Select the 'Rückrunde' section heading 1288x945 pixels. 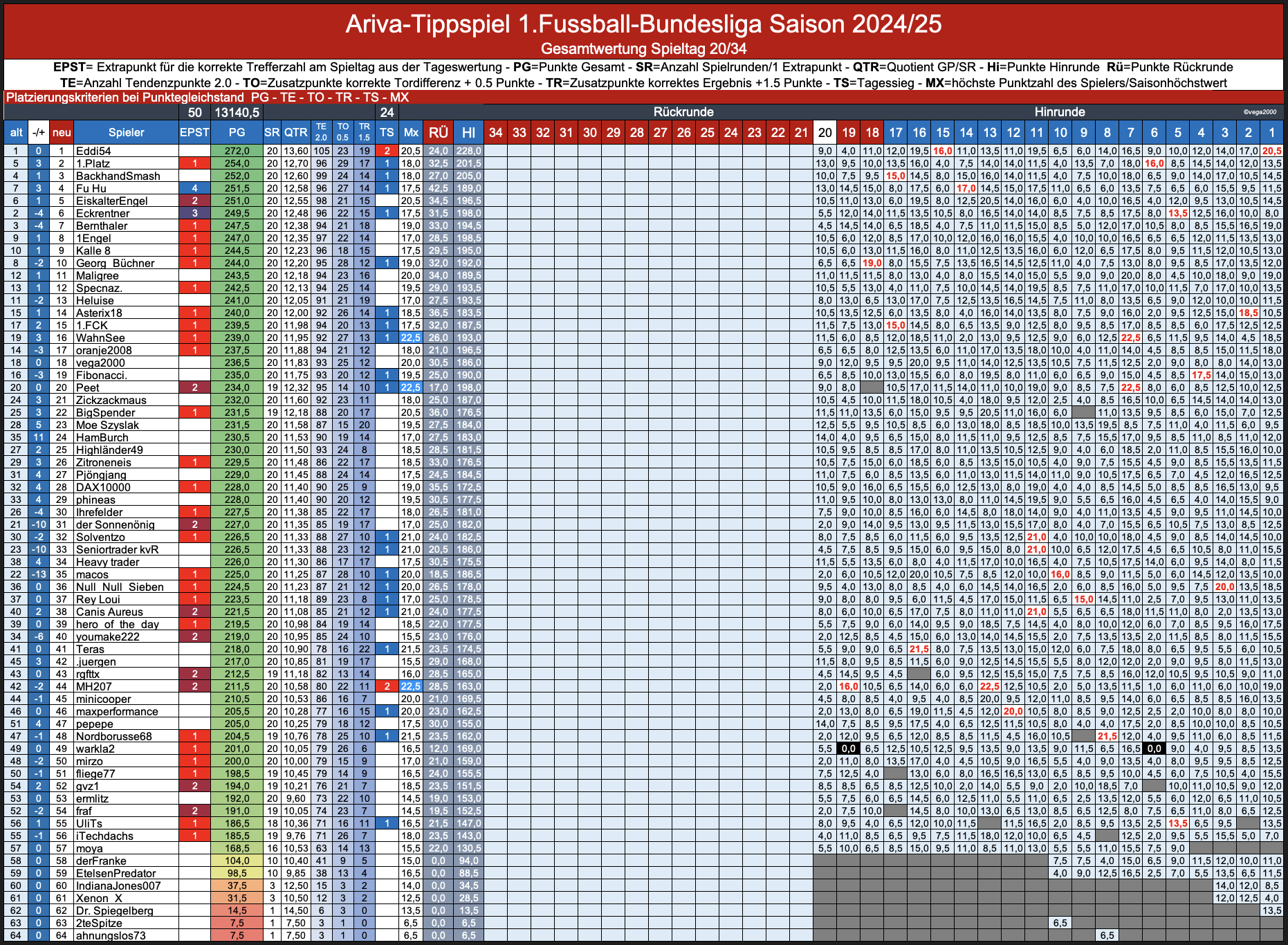point(683,112)
